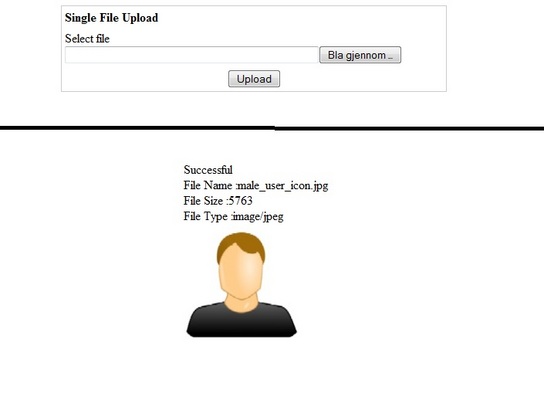Viewport: 544px width, 400px height.
Task: Click the black shirt of the user avatar
Action: 241,321
